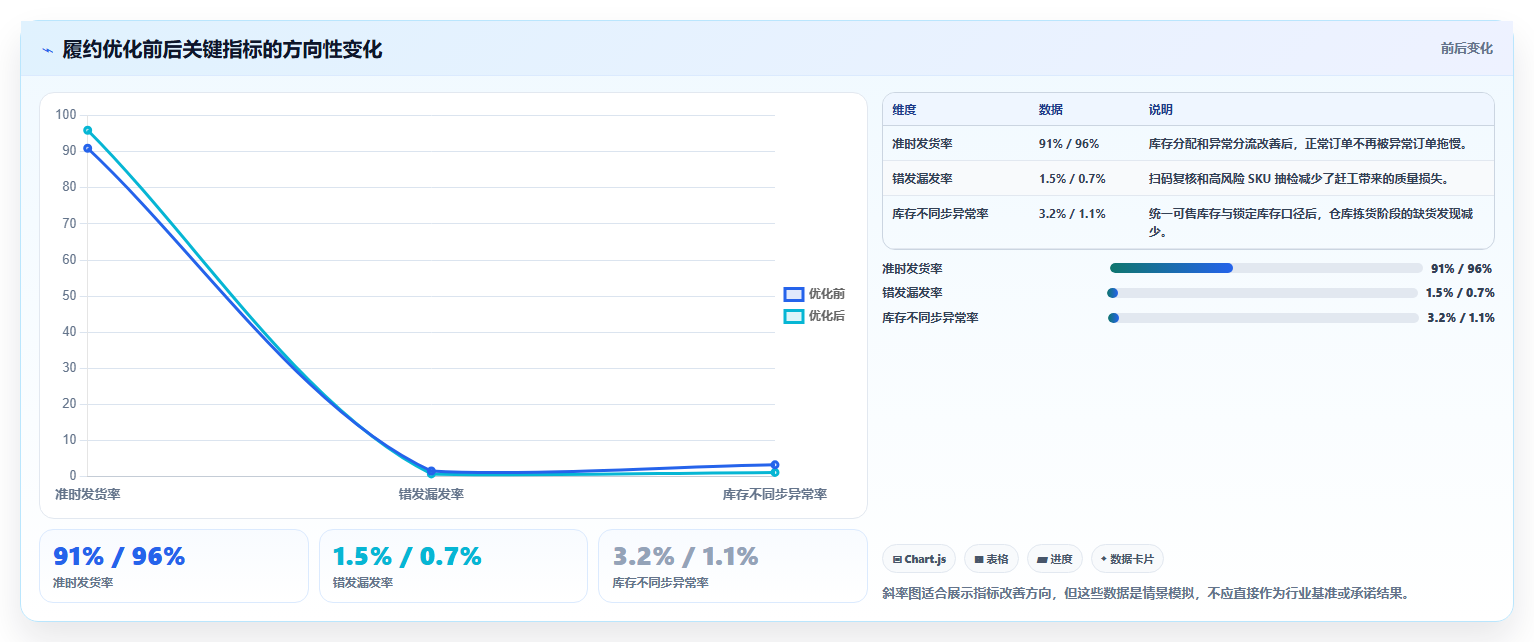Toggle the 优化前 legend entry
The height and width of the screenshot is (642, 1534).
814,294
